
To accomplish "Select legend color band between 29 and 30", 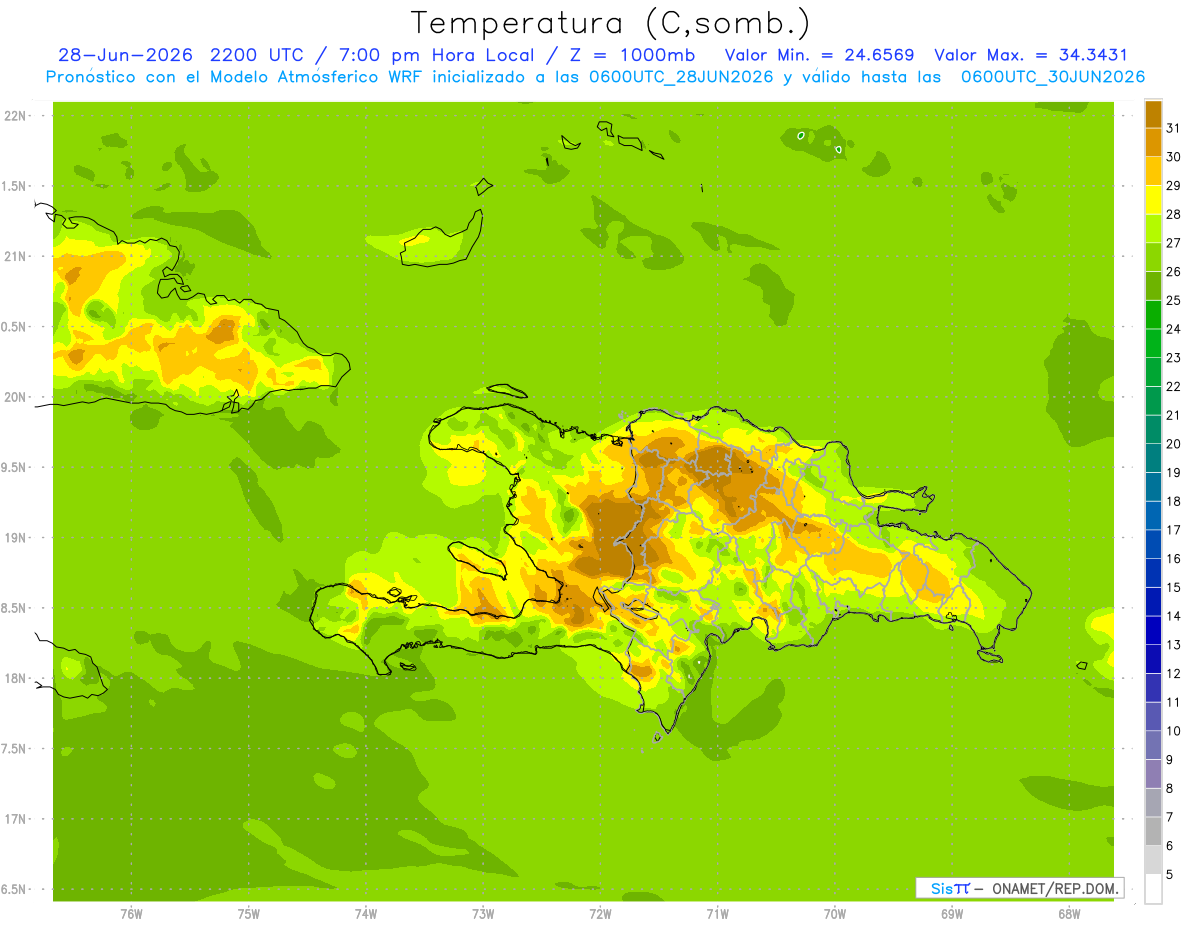I will (1153, 171).
